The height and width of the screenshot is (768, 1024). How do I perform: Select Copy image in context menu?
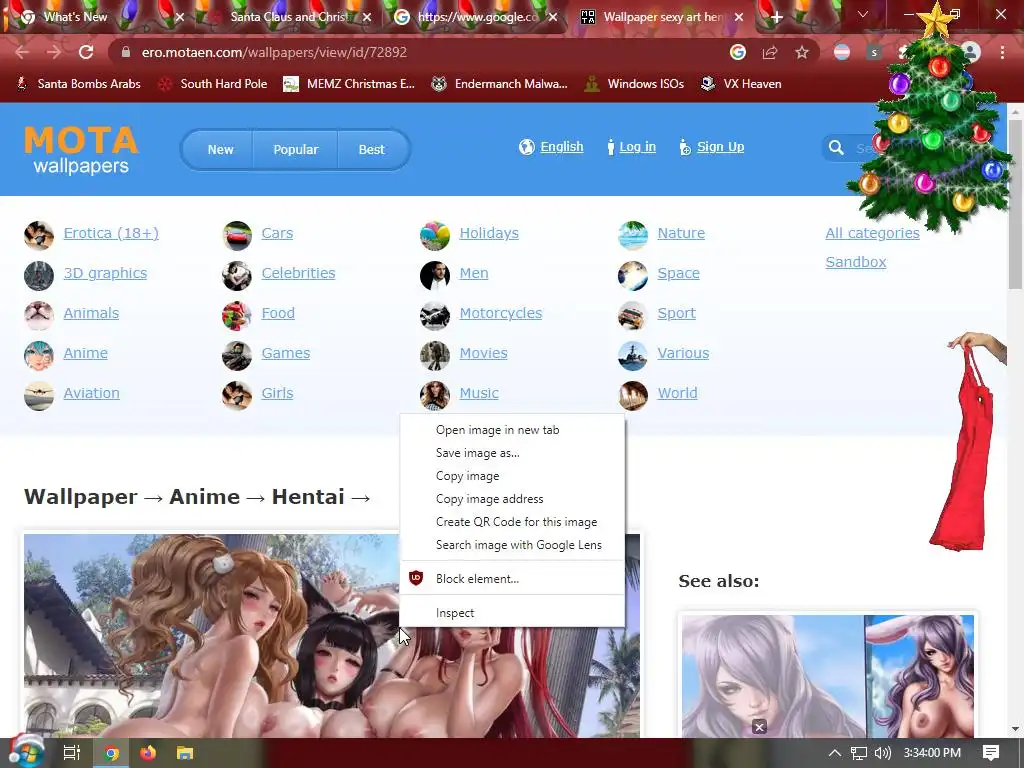coord(468,475)
